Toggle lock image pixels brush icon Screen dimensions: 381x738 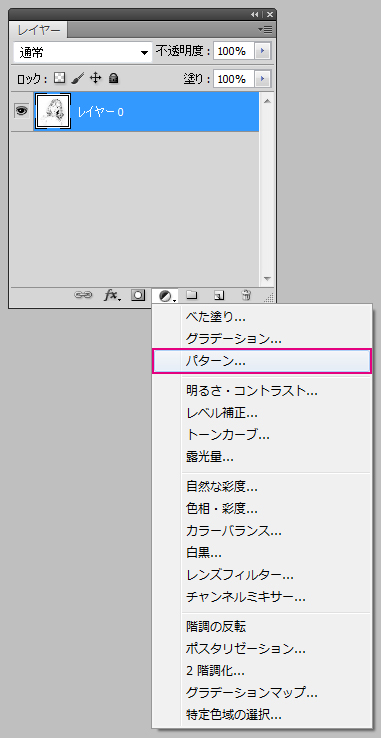point(78,78)
